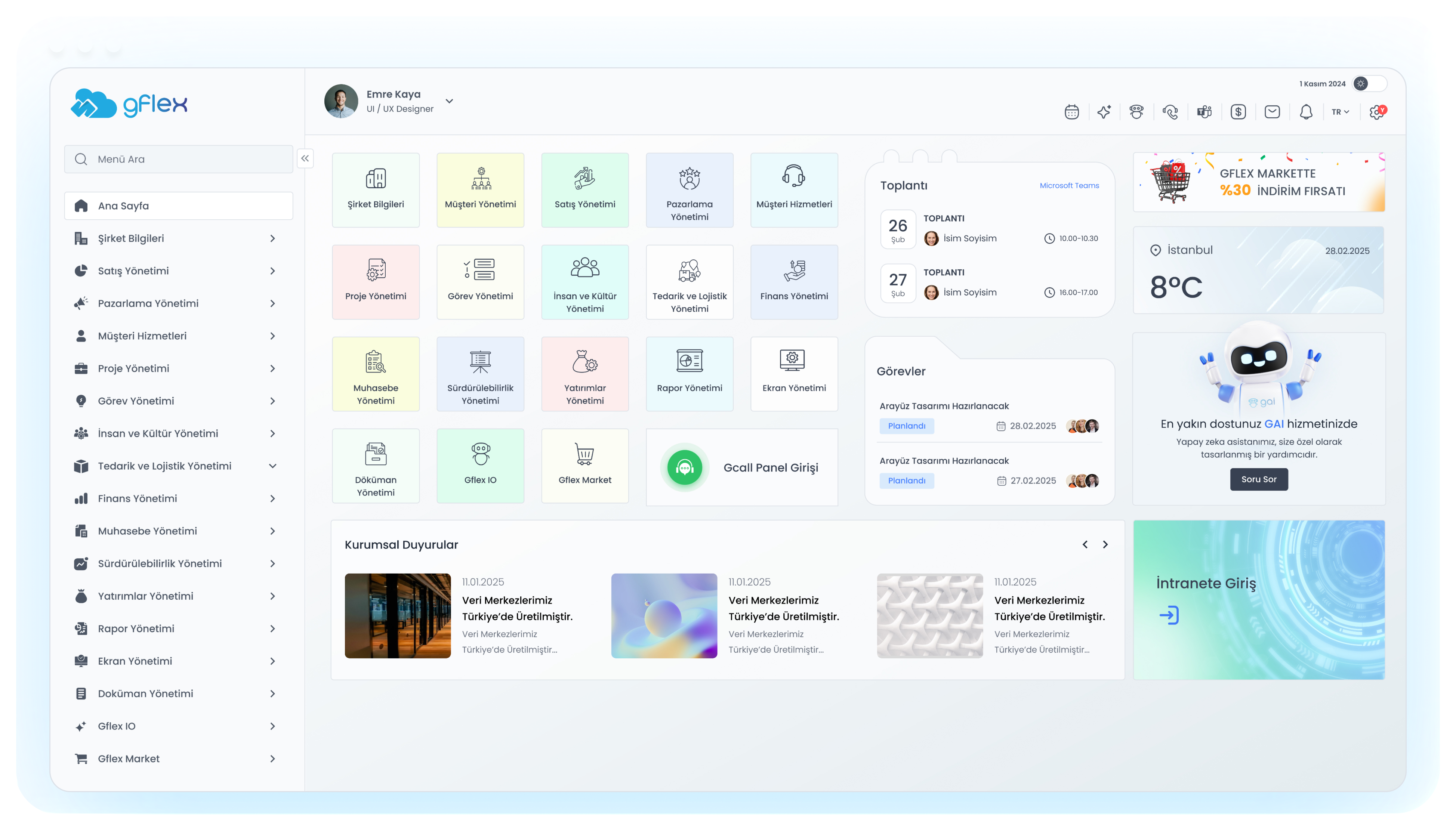Click the Soru Sor button

click(1258, 479)
